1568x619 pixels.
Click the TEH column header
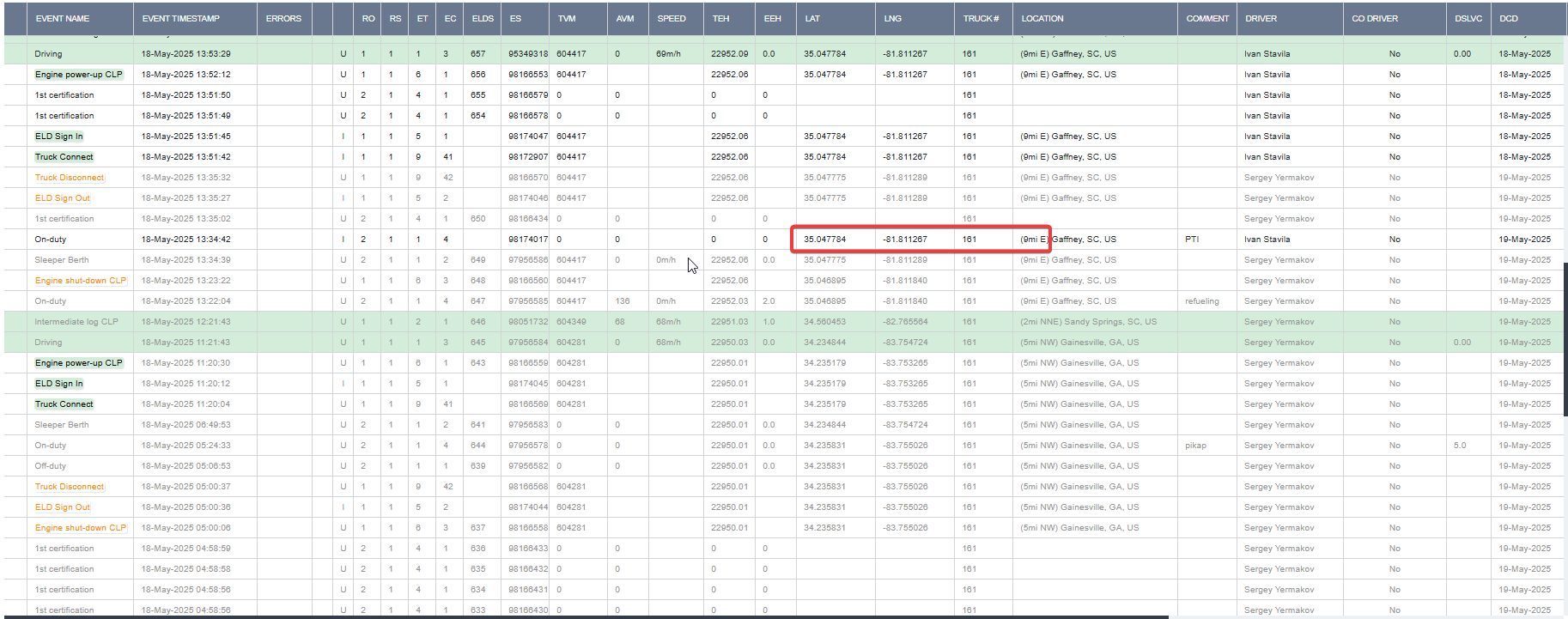click(x=720, y=18)
